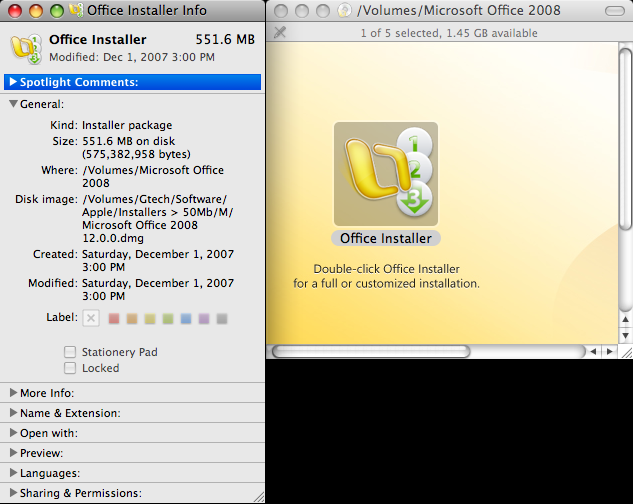633x504 pixels.
Task: Close the Office Installer Info window
Action: [x=15, y=11]
